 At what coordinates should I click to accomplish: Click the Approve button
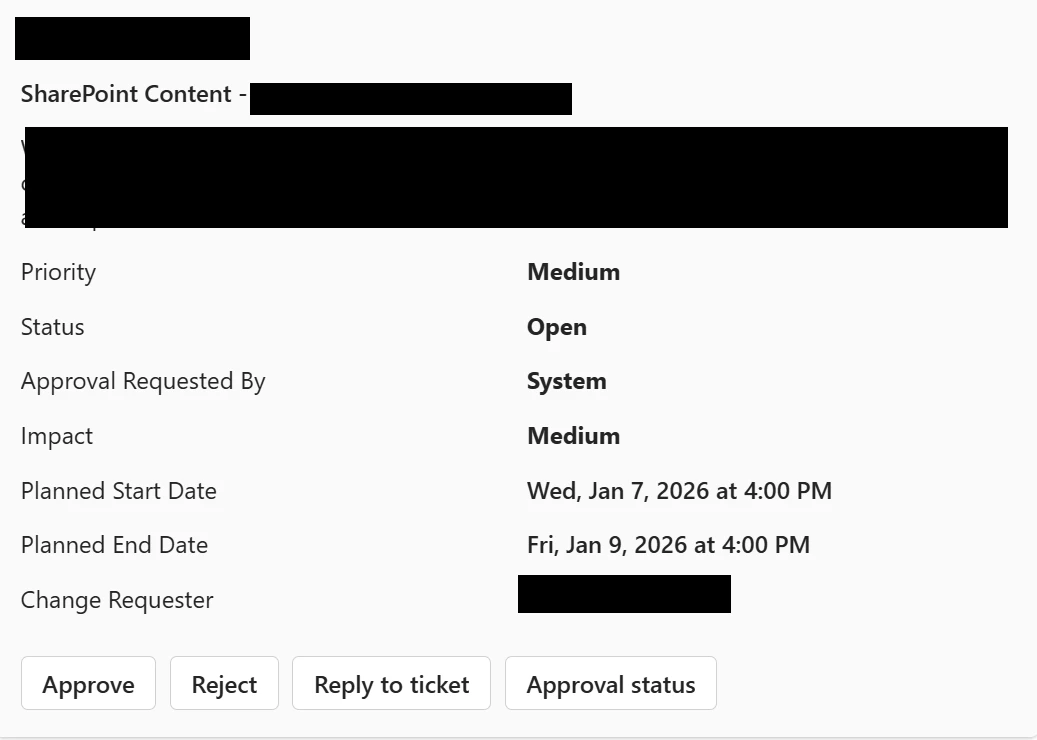(88, 684)
